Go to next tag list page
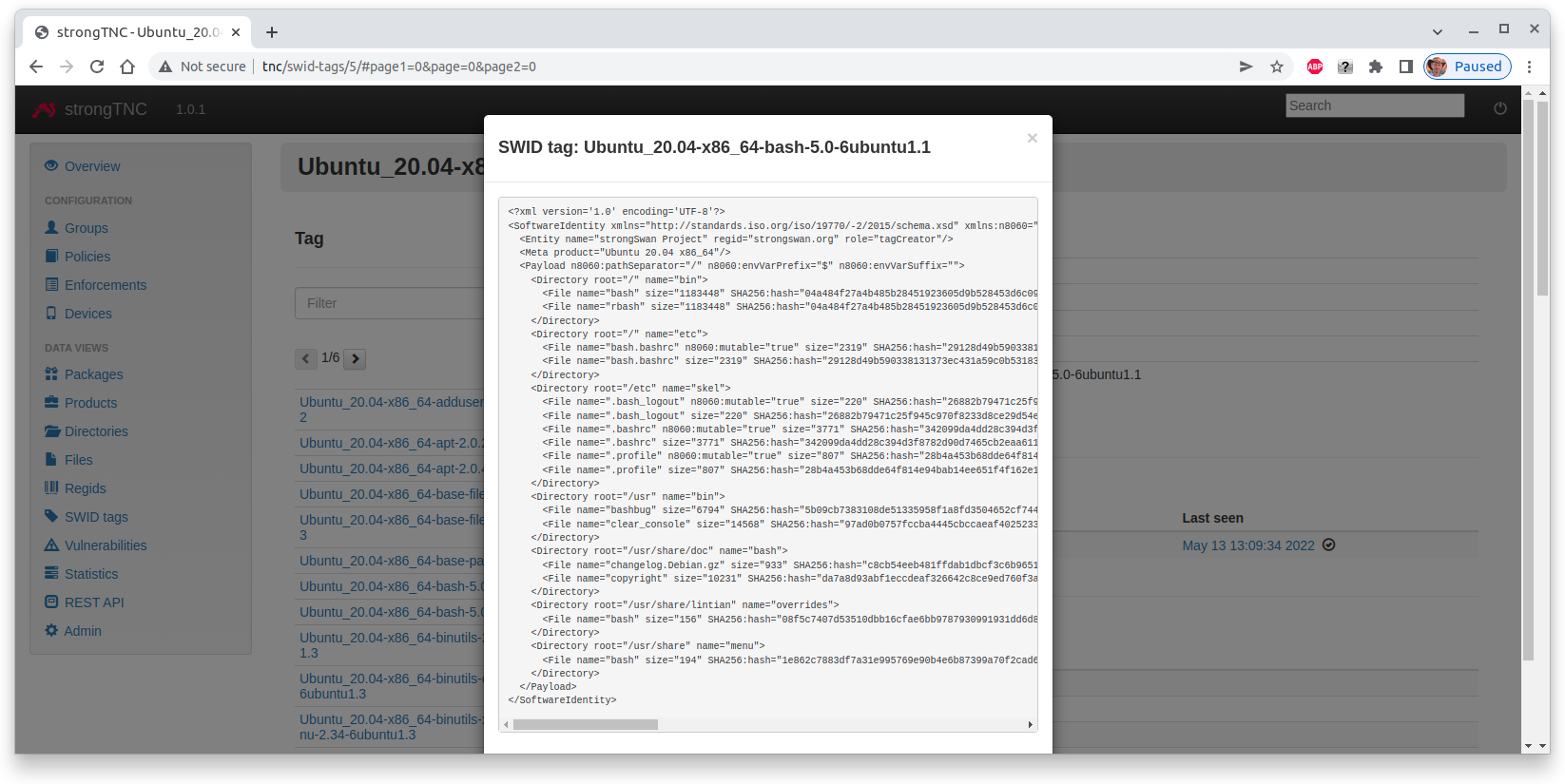Image resolution: width=1565 pixels, height=784 pixels. tap(356, 358)
